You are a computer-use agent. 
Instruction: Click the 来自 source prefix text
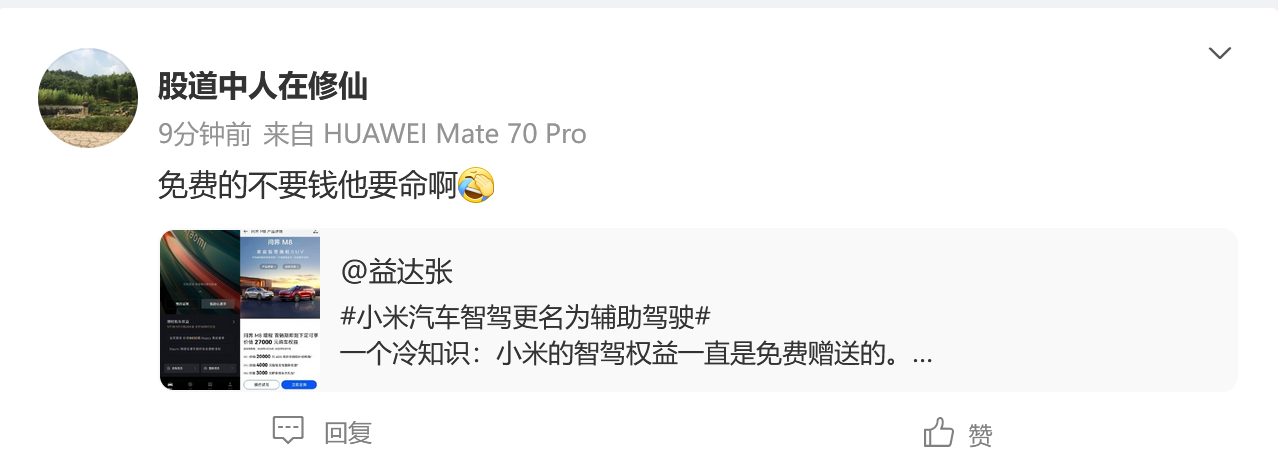click(x=289, y=134)
